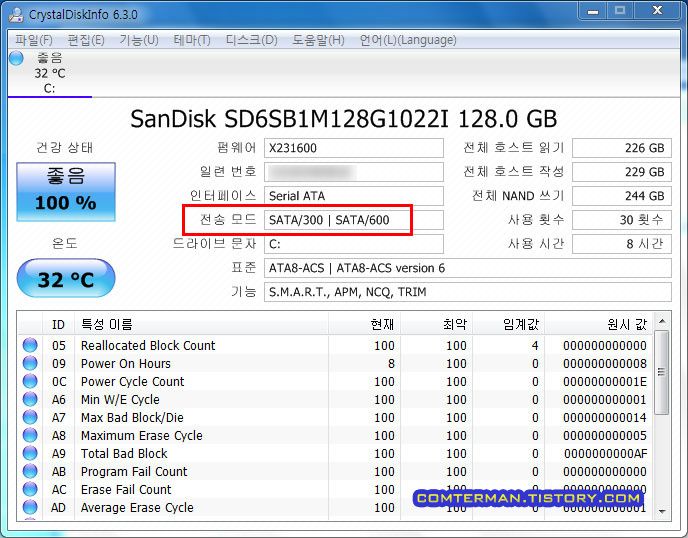Click status icon for Total Bad Block
688x538 pixels.
30,453
